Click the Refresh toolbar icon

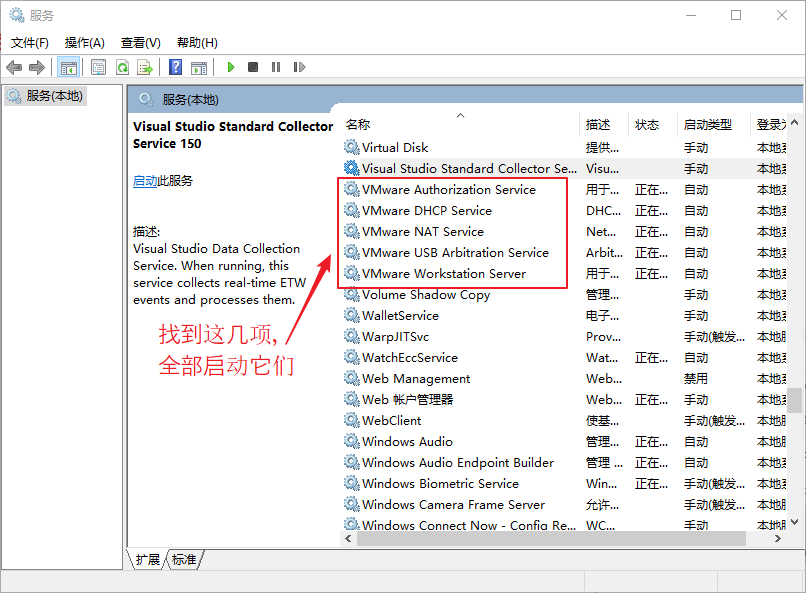point(122,67)
